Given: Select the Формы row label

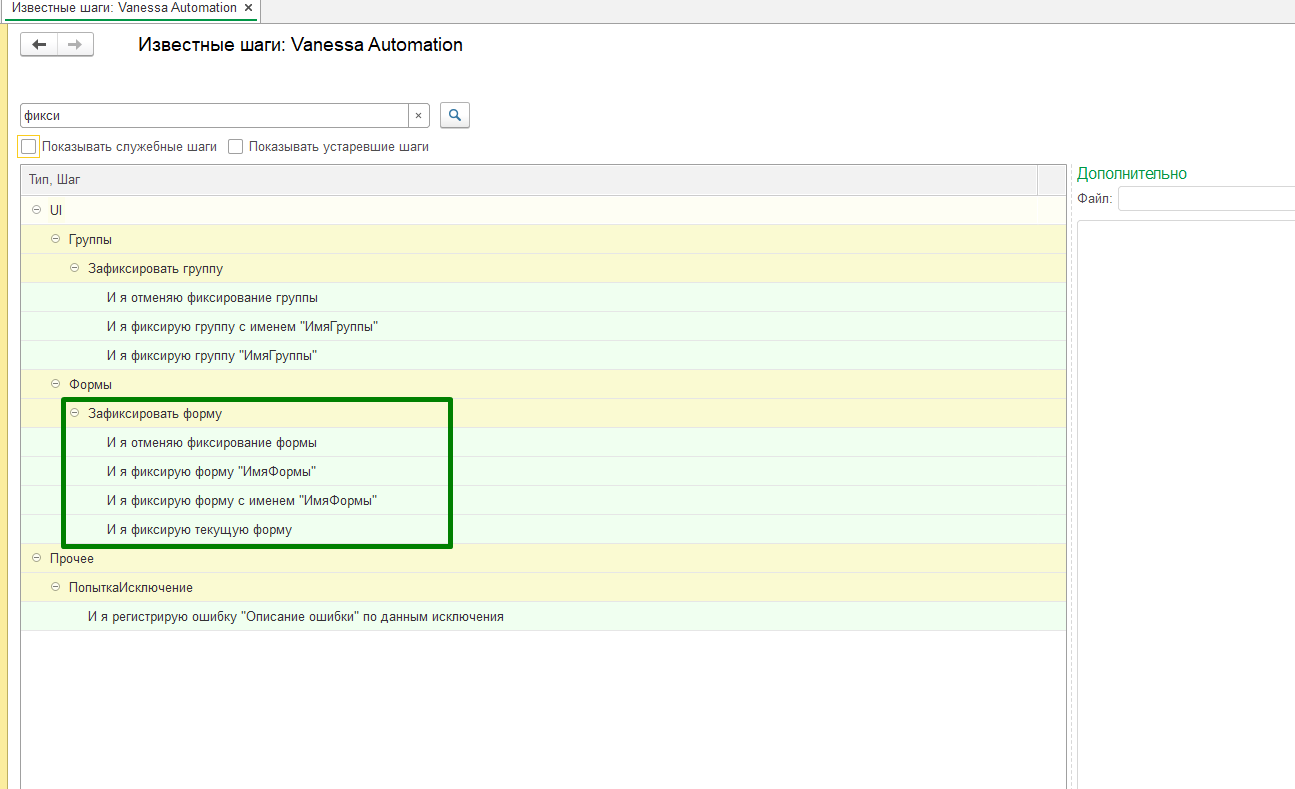Looking at the screenshot, I should point(90,384).
